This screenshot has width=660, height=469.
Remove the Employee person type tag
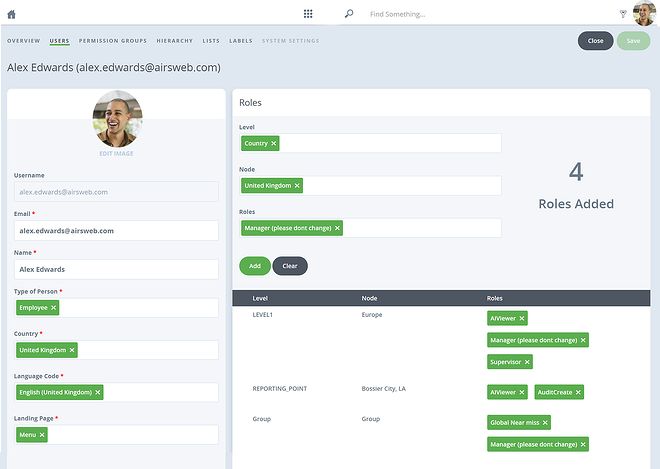click(53, 308)
